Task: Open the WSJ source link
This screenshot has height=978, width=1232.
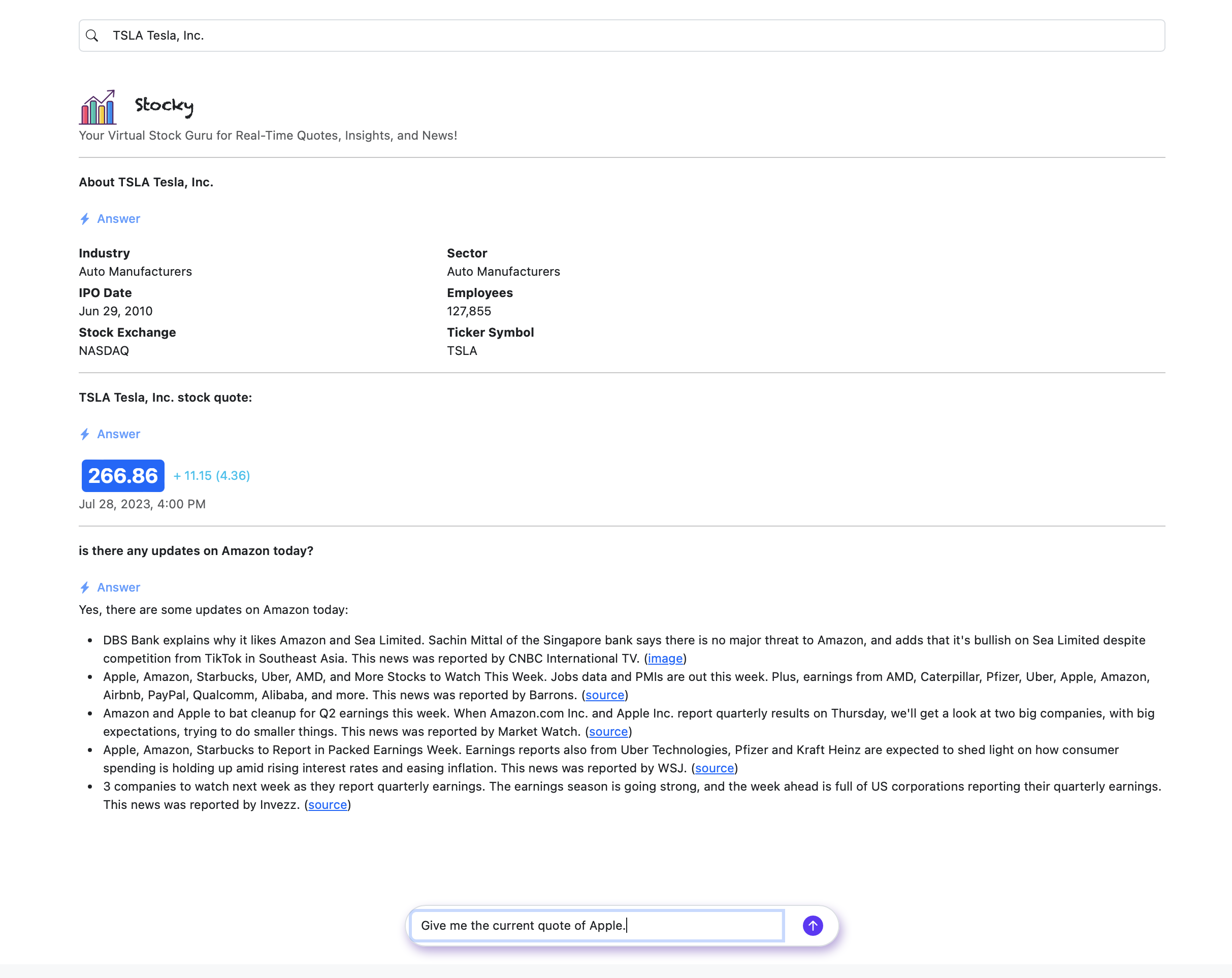Action: [x=715, y=768]
